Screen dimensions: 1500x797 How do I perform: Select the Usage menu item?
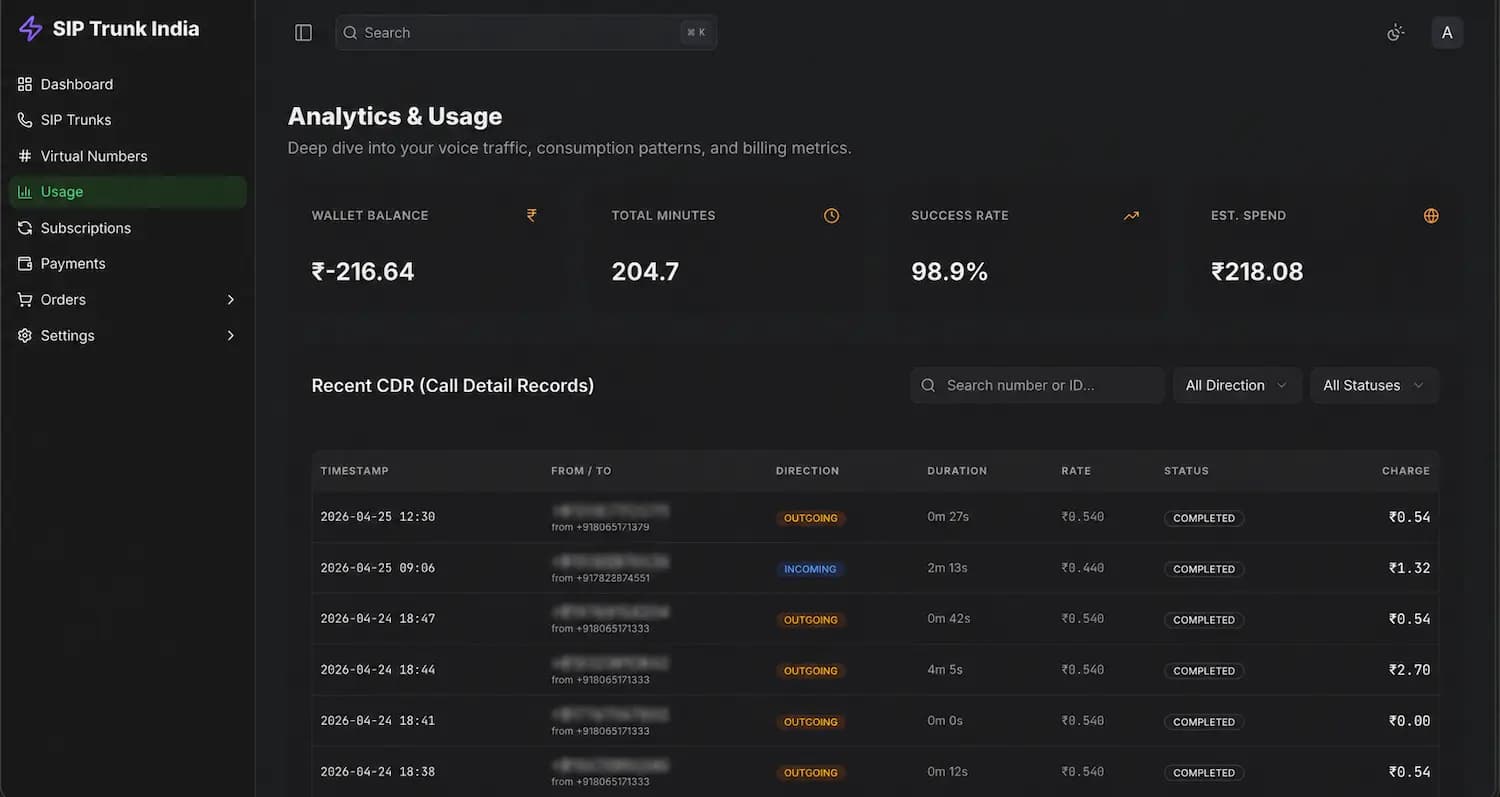[x=128, y=192]
